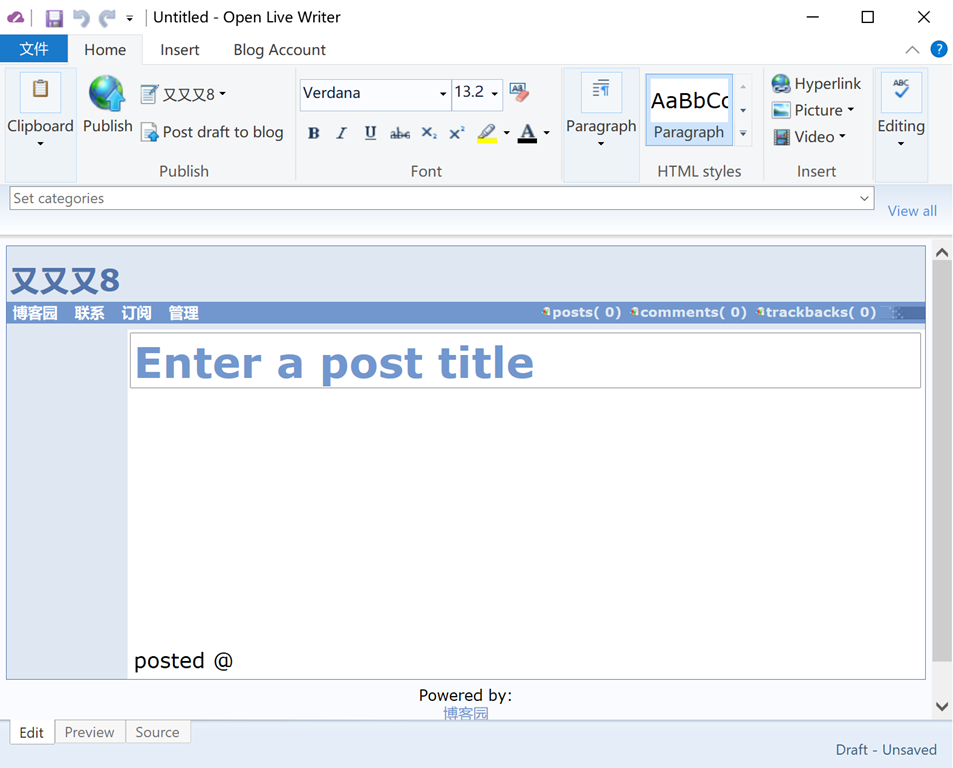Expand the HTML styles gallery

[x=743, y=134]
